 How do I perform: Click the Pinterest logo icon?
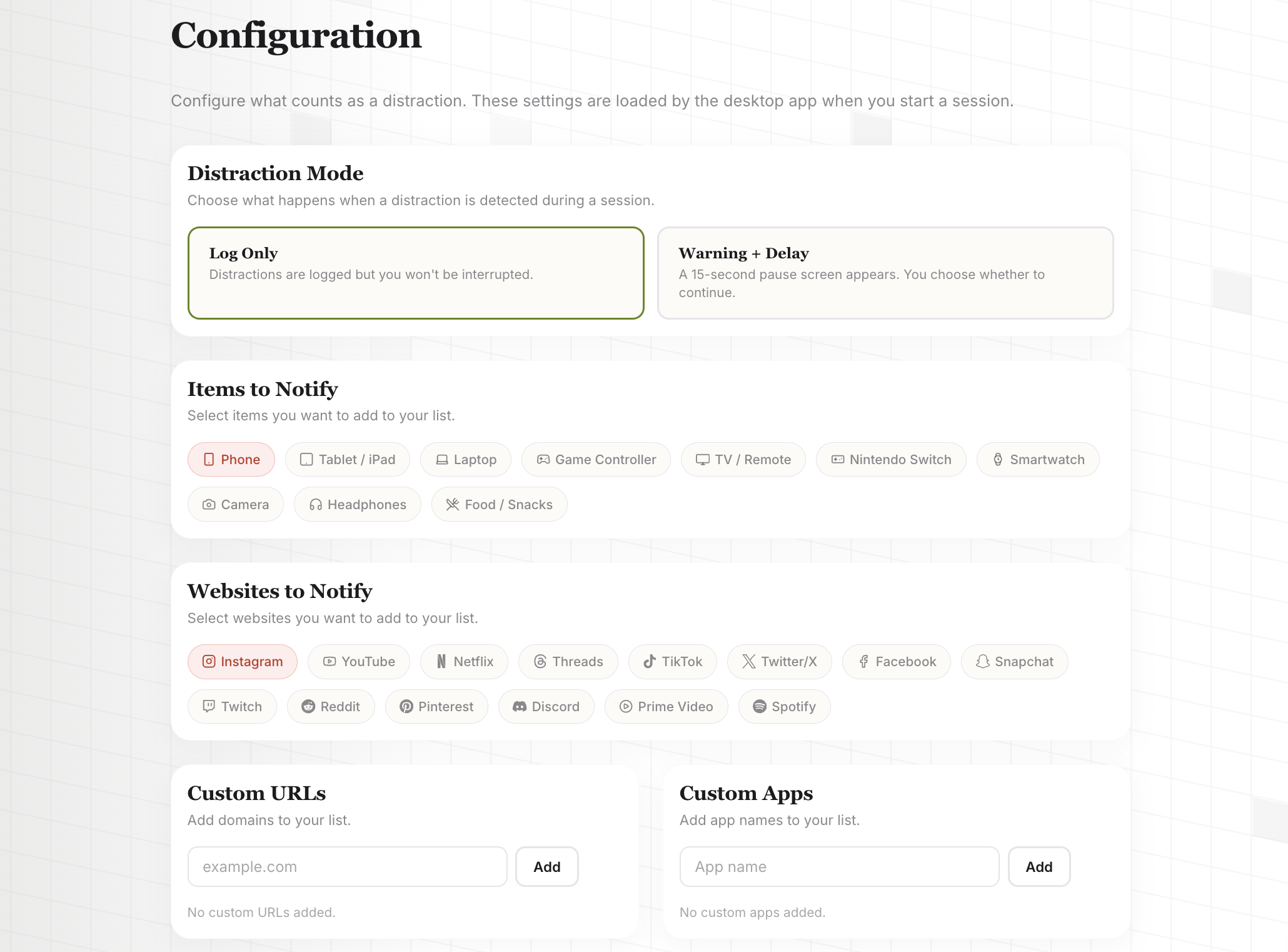[406, 707]
